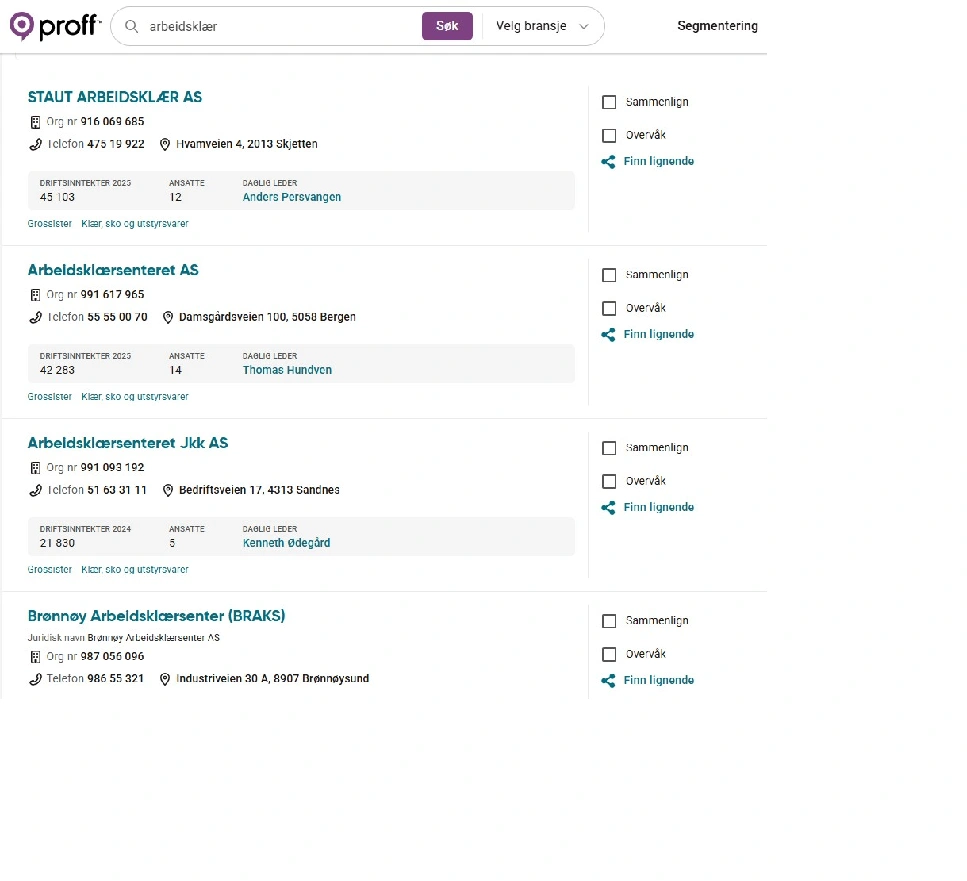
Task: Click share icon in Arbeidsklærsenteret Jkk AS result
Action: (608, 507)
